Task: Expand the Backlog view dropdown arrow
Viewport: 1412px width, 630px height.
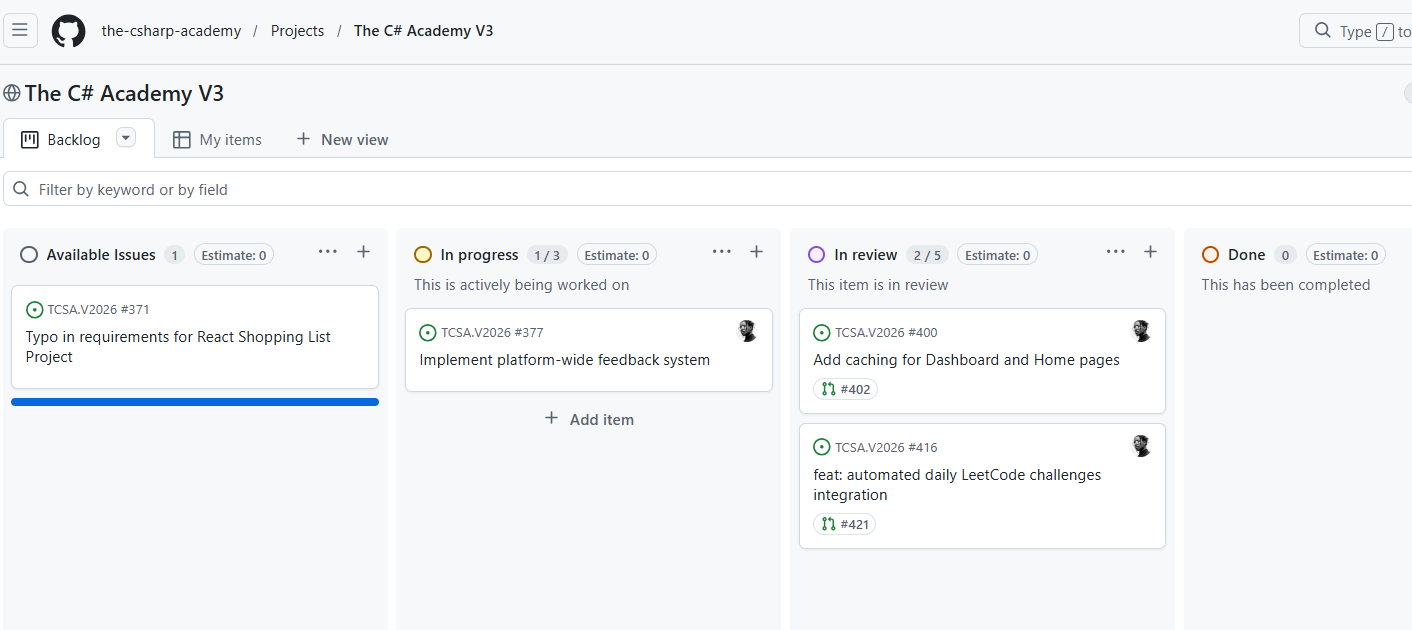Action: [126, 138]
